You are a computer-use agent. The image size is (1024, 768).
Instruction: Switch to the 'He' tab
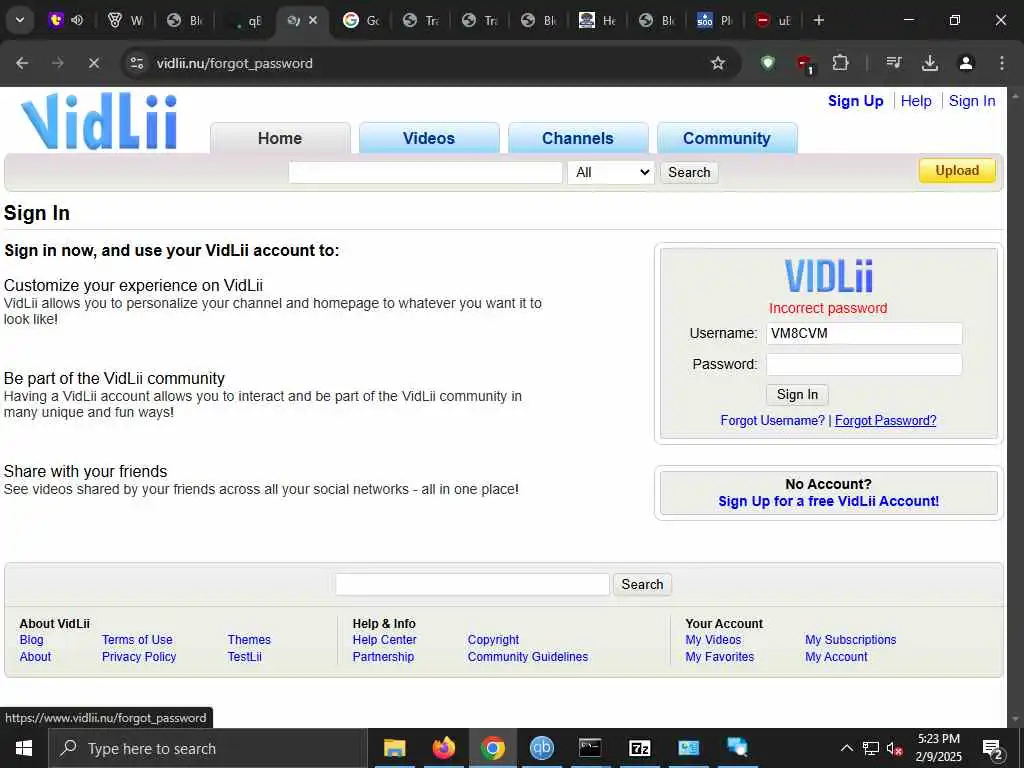coord(597,20)
